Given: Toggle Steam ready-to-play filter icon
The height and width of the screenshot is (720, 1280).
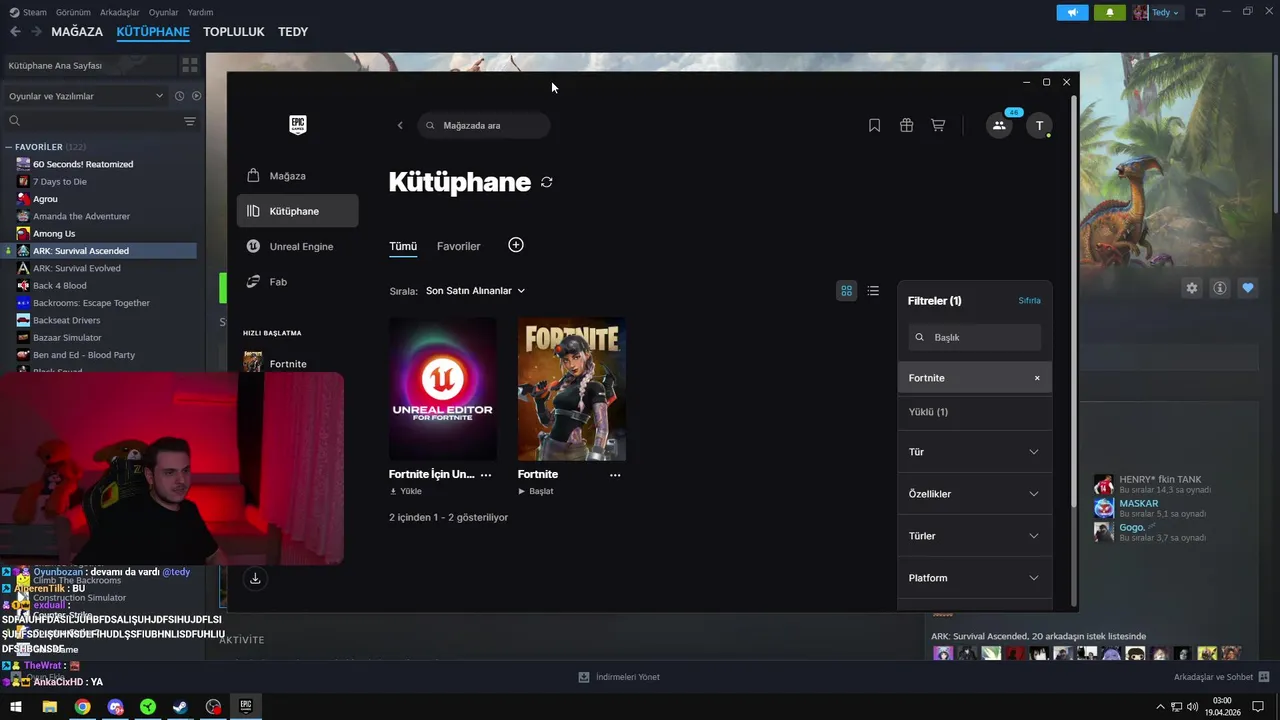Looking at the screenshot, I should click(x=196, y=96).
